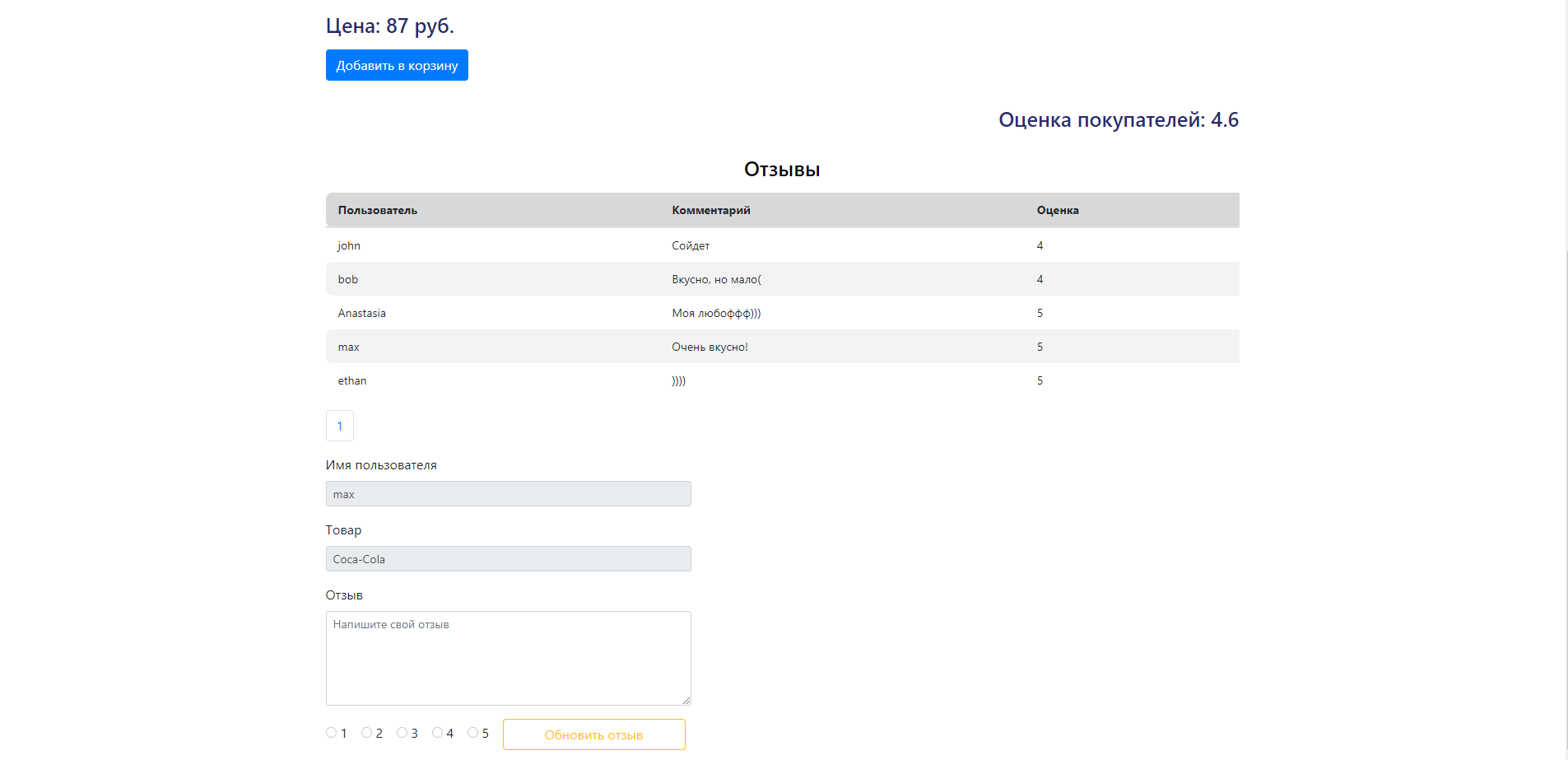Click the resize grip of the review textarea
Viewport: 1568px width, 760px height.
(x=686, y=700)
